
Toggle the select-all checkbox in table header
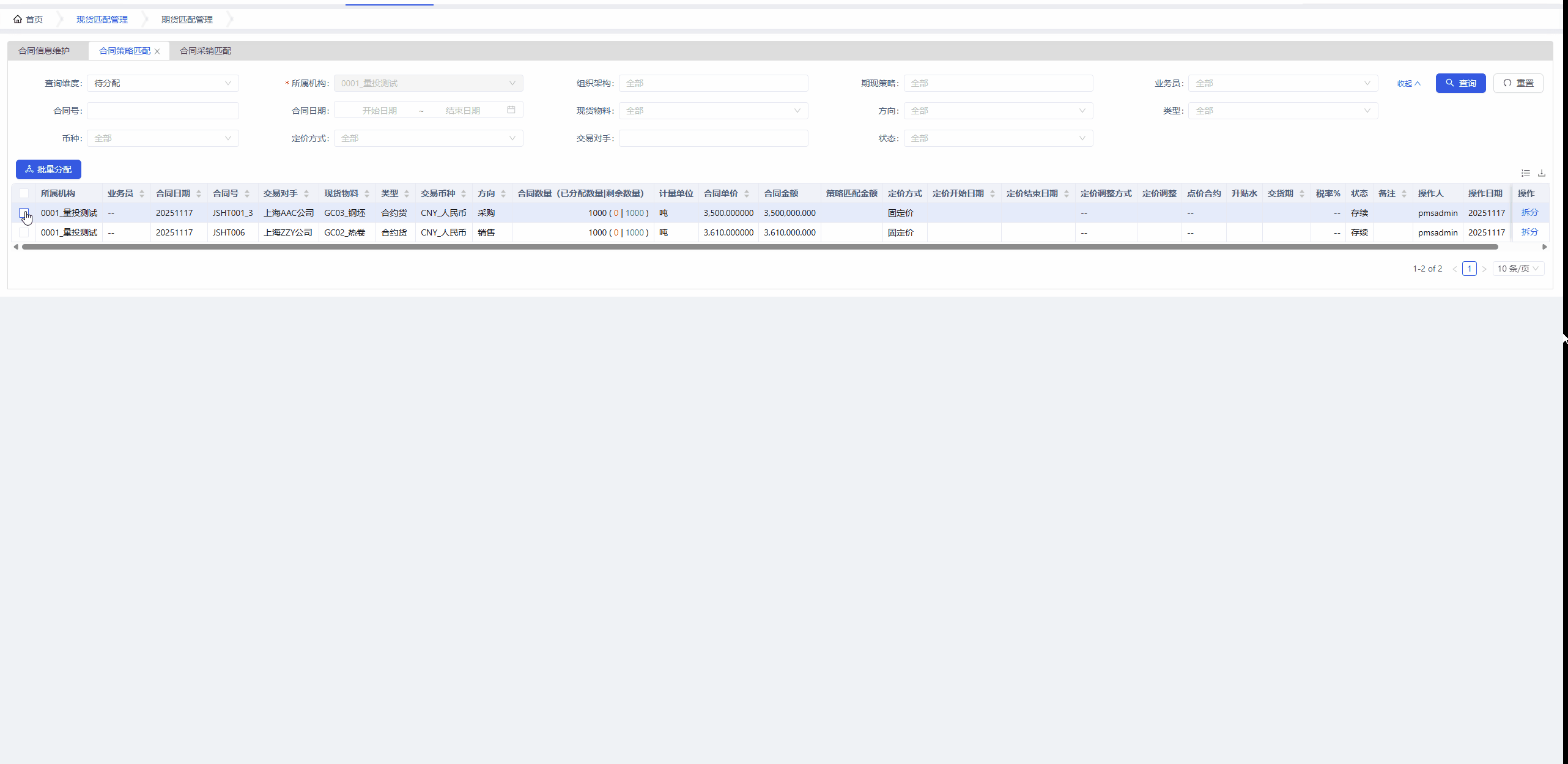(24, 194)
